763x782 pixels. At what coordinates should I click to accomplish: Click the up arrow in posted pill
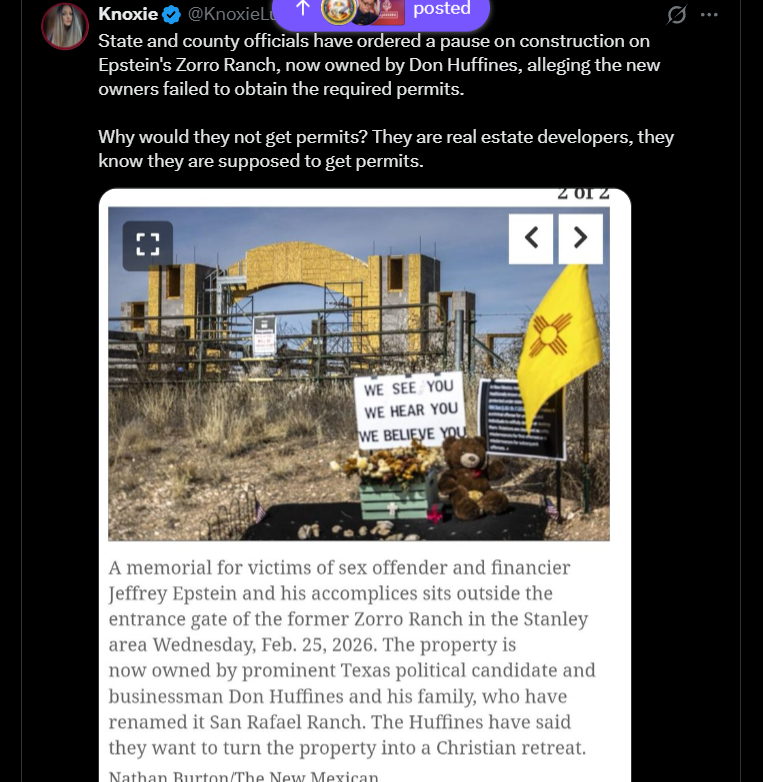pos(303,8)
